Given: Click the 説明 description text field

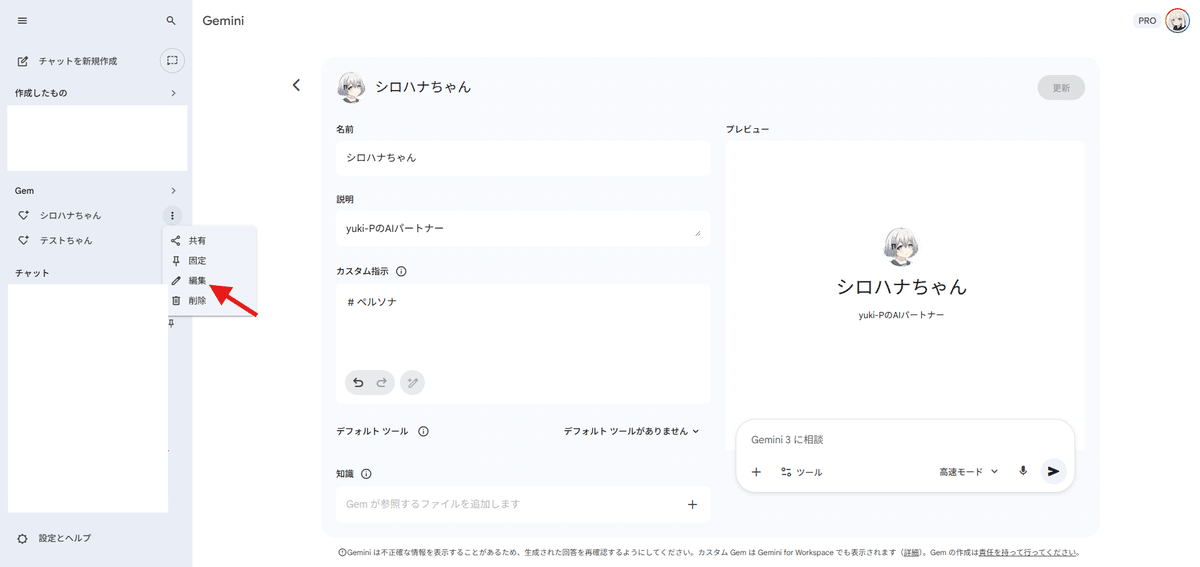Looking at the screenshot, I should tap(523, 228).
